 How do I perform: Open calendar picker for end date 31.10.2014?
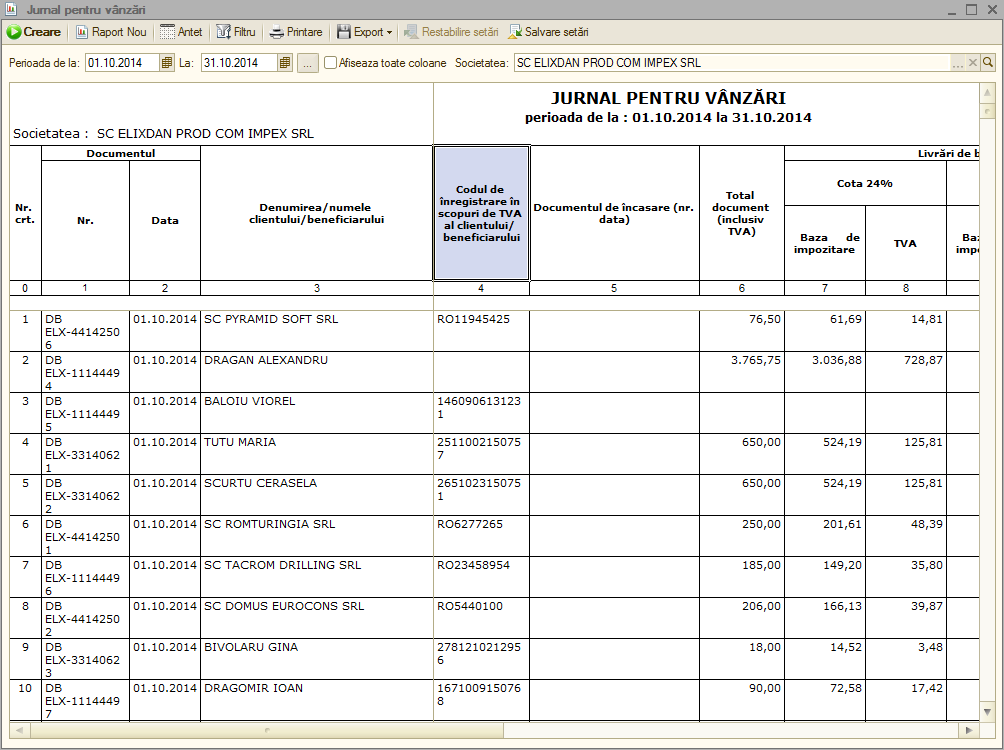(x=285, y=63)
